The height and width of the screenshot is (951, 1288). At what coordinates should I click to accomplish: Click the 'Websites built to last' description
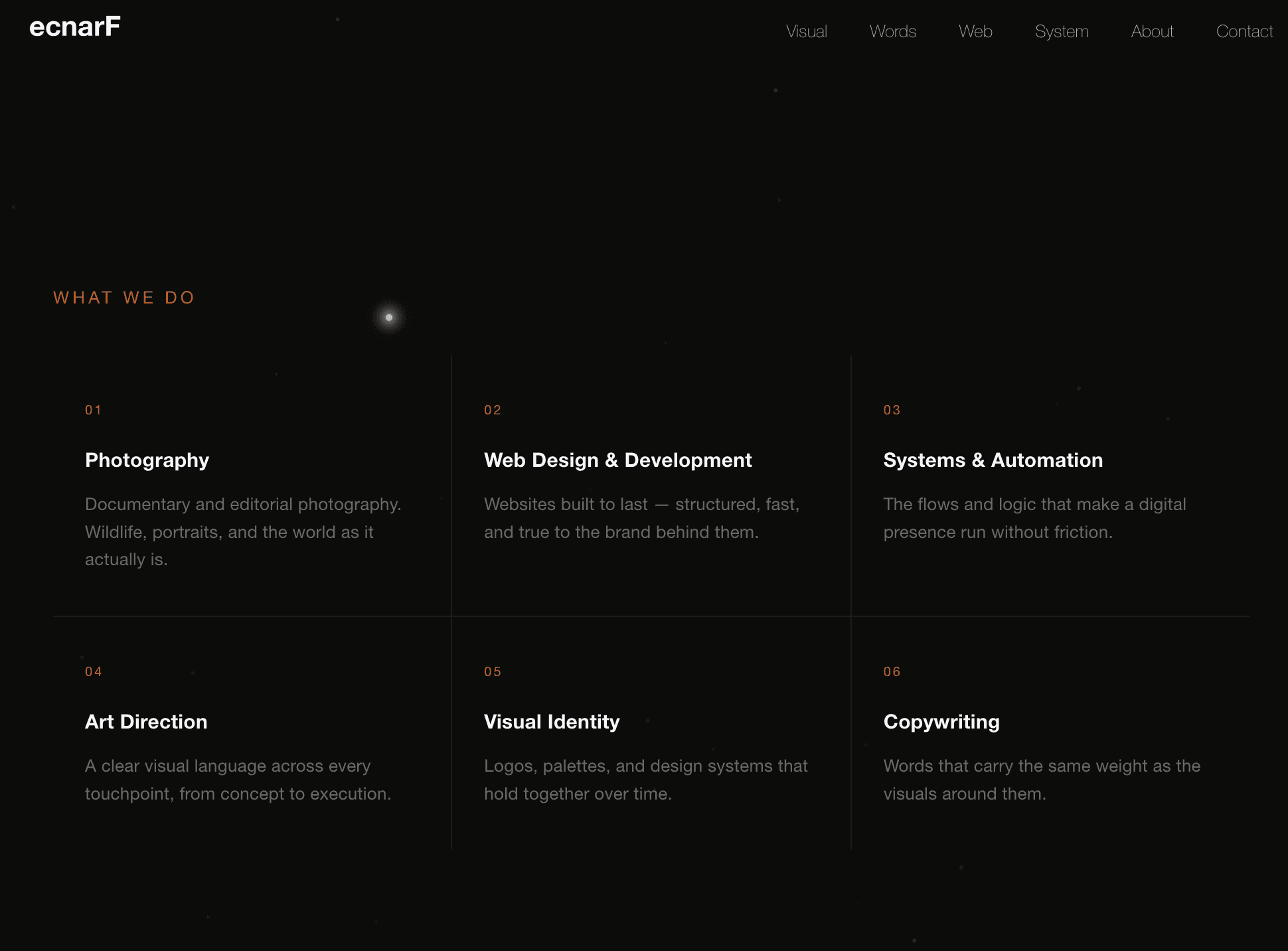point(641,518)
